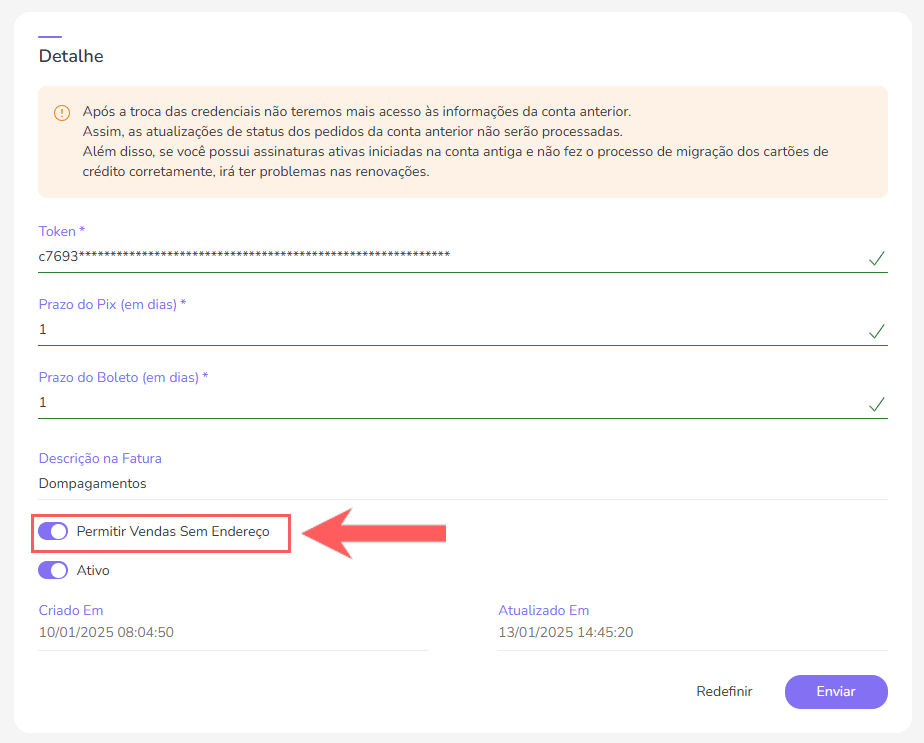
Task: Turn off the Ativo toggle switch
Action: (52, 570)
